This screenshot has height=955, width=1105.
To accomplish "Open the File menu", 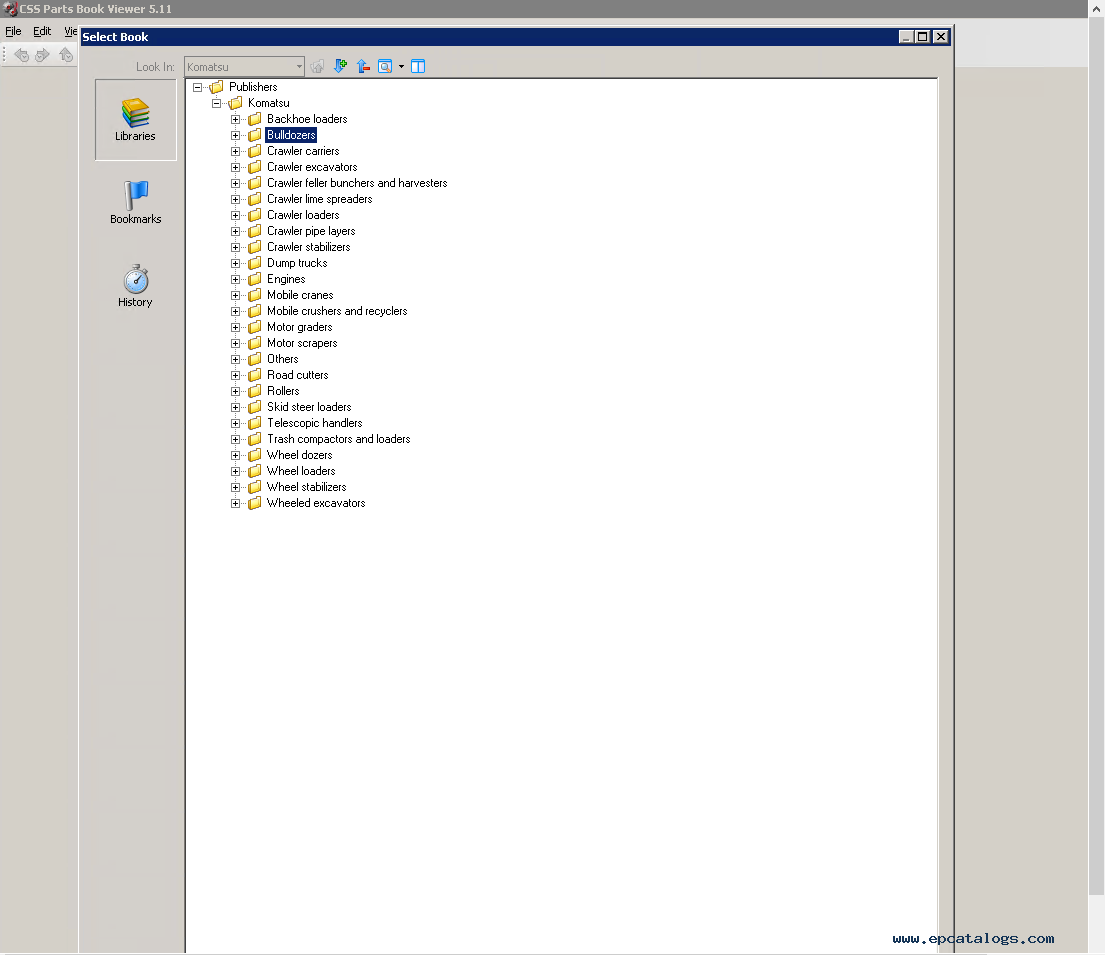I will click(x=13, y=31).
